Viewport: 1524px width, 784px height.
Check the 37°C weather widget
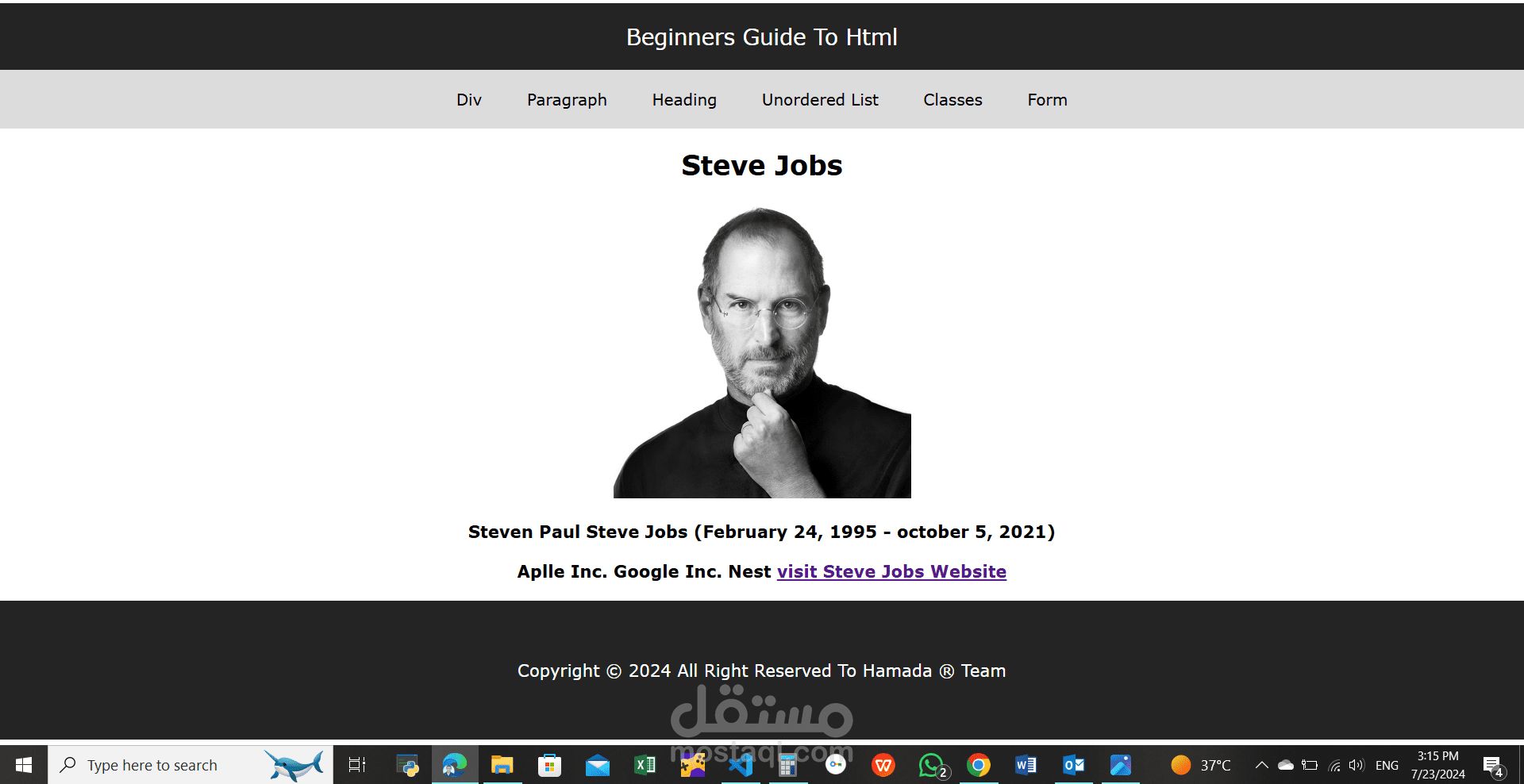tap(1200, 764)
